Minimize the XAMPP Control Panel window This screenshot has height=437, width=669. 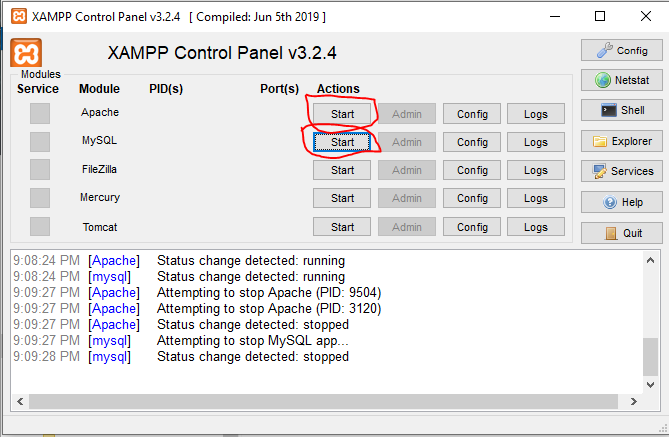(x=555, y=16)
